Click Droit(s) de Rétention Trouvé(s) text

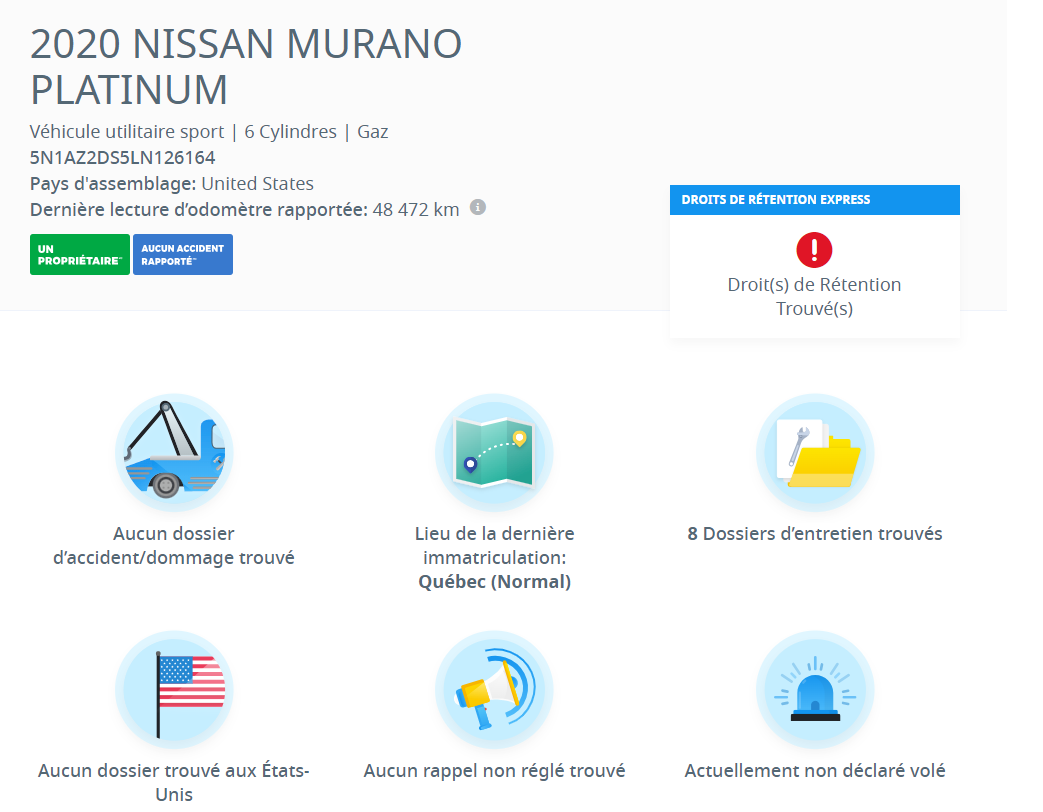point(814,297)
